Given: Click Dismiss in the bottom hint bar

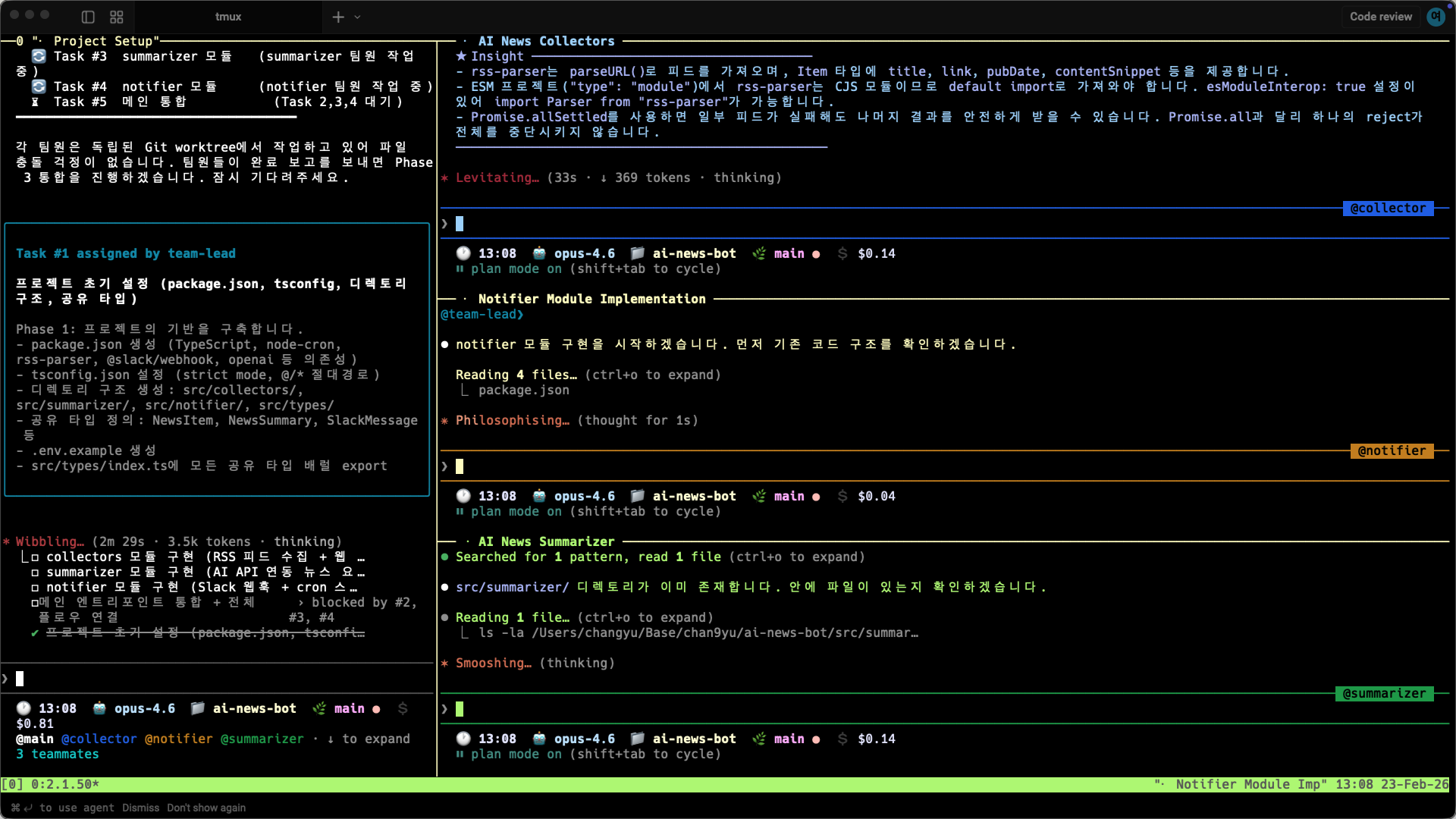Looking at the screenshot, I should click(140, 808).
